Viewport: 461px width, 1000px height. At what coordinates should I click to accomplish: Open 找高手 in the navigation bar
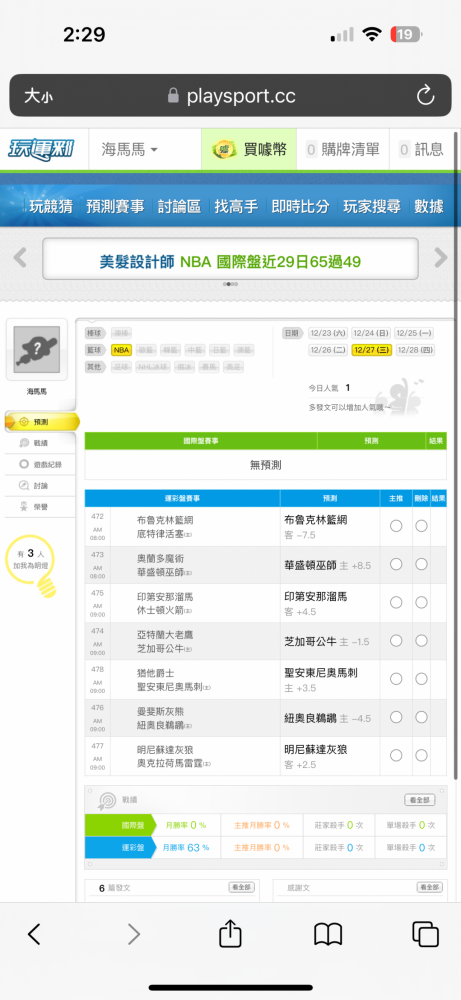tap(236, 206)
